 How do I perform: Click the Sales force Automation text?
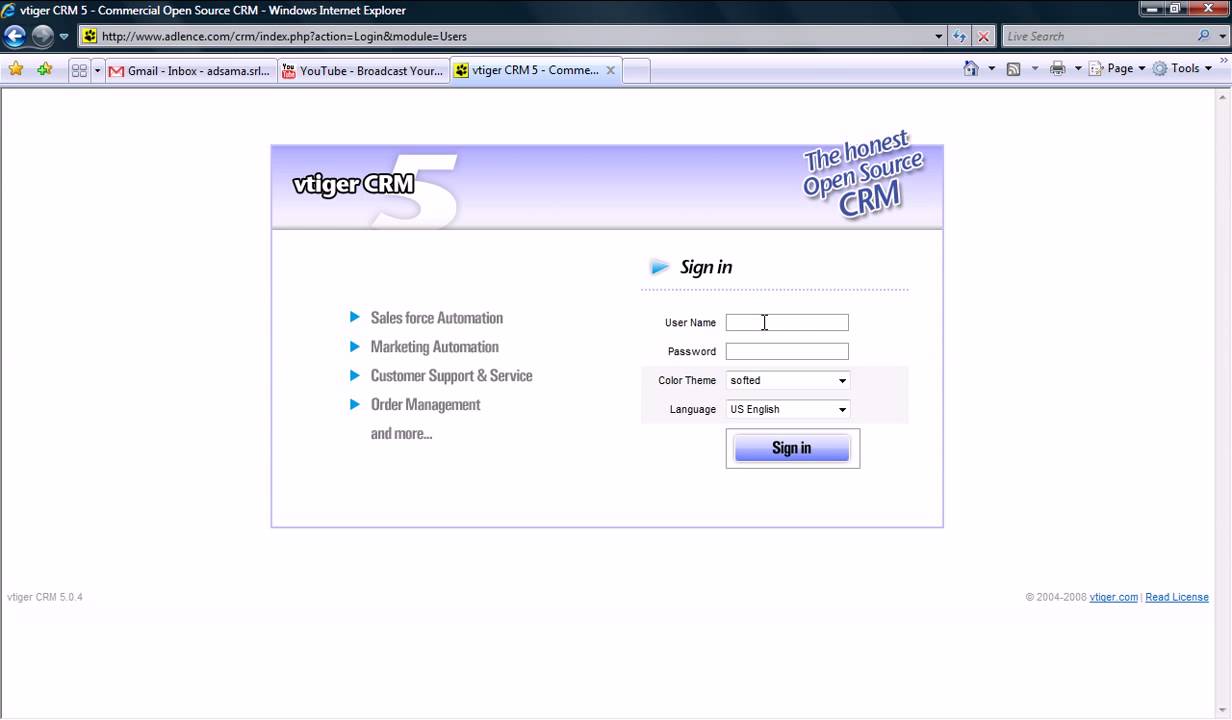[x=437, y=318]
